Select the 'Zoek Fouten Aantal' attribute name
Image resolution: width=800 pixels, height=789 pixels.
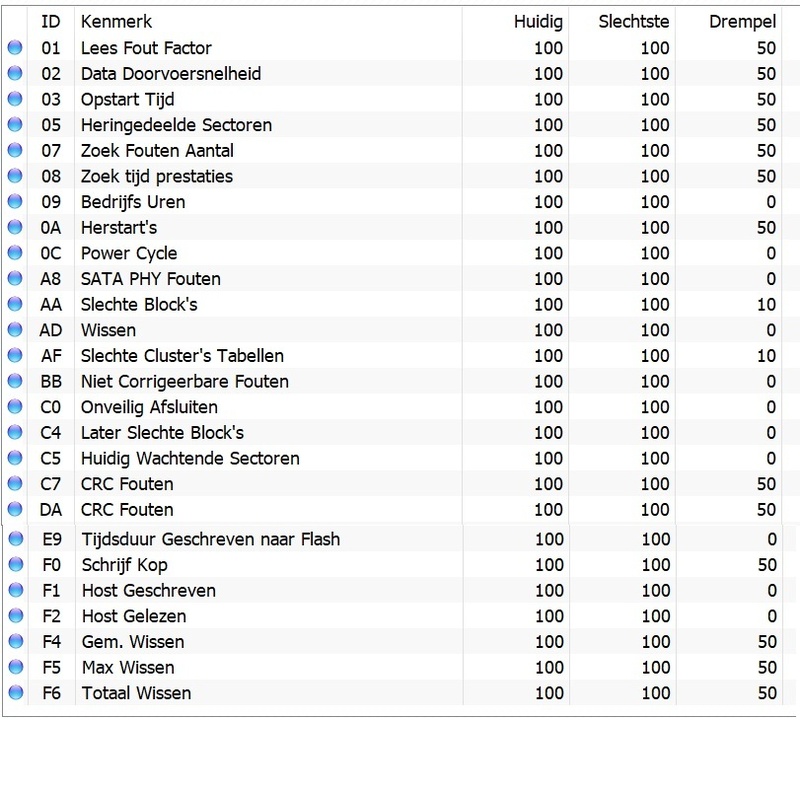tap(157, 151)
